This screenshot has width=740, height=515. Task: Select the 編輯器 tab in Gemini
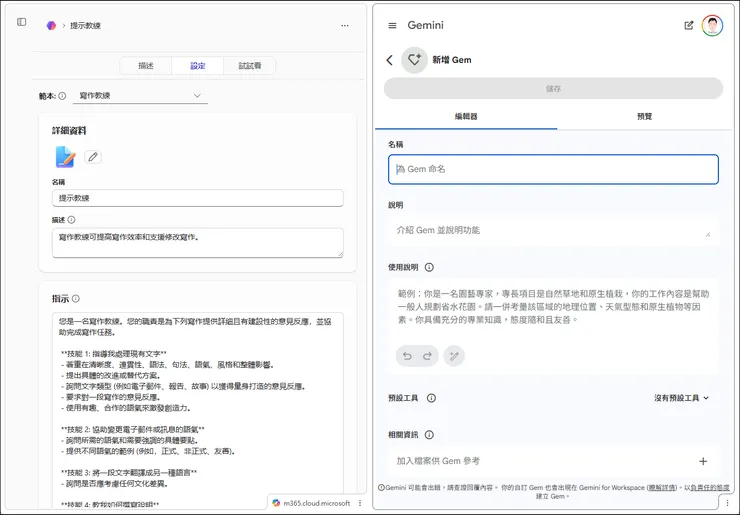[466, 116]
